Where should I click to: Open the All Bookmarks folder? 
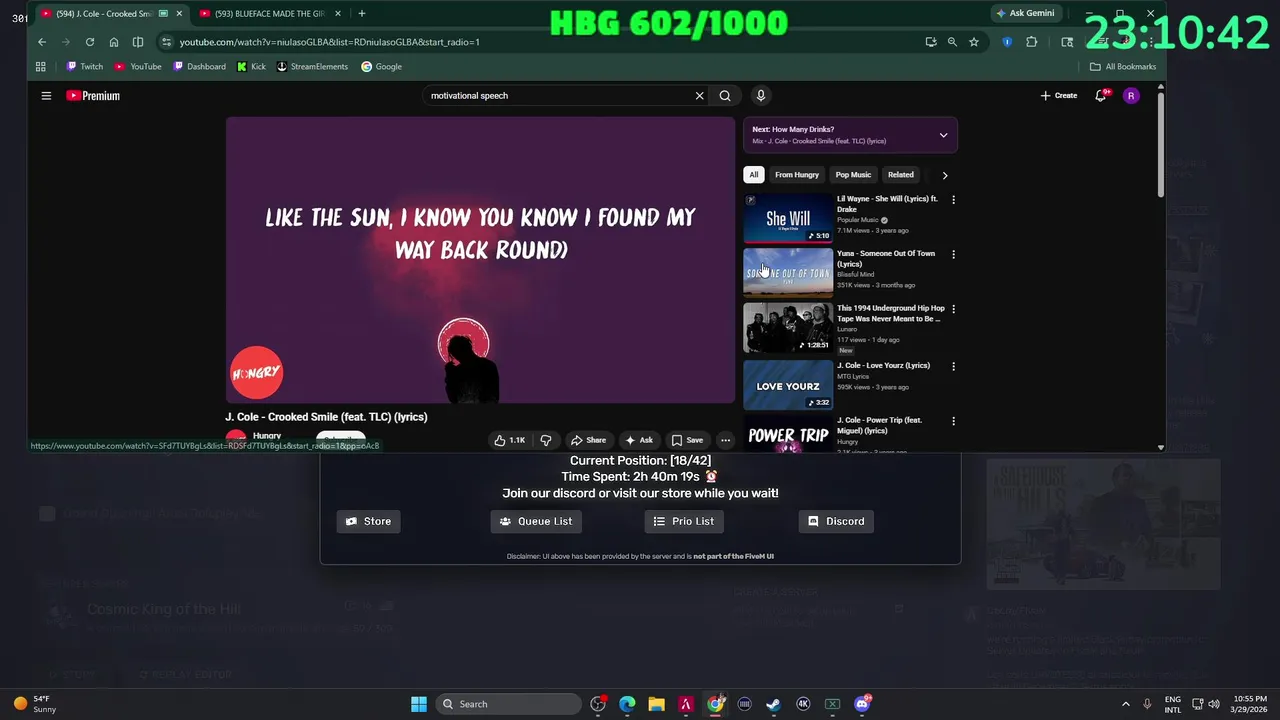coord(1123,67)
